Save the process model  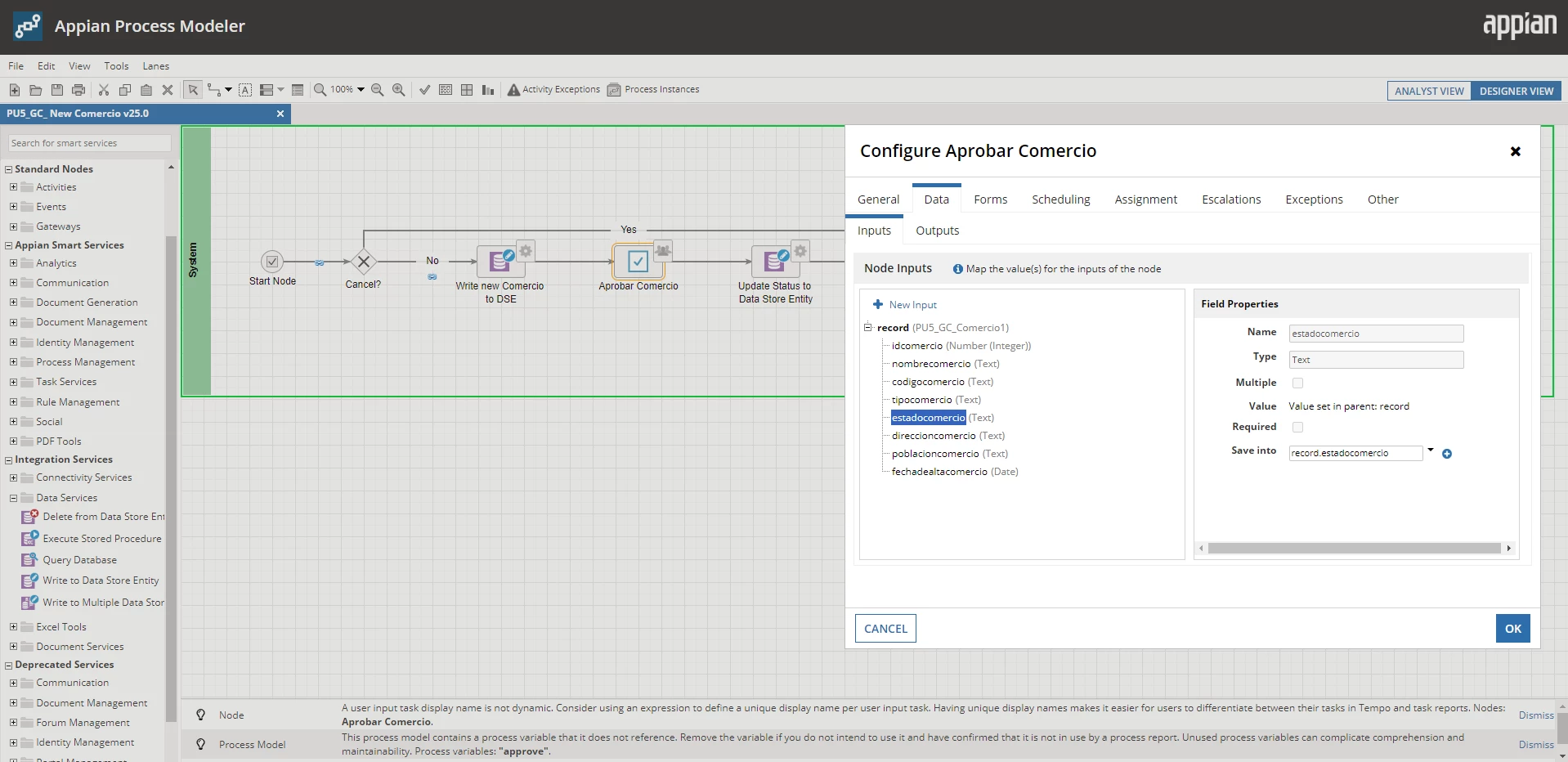click(56, 90)
